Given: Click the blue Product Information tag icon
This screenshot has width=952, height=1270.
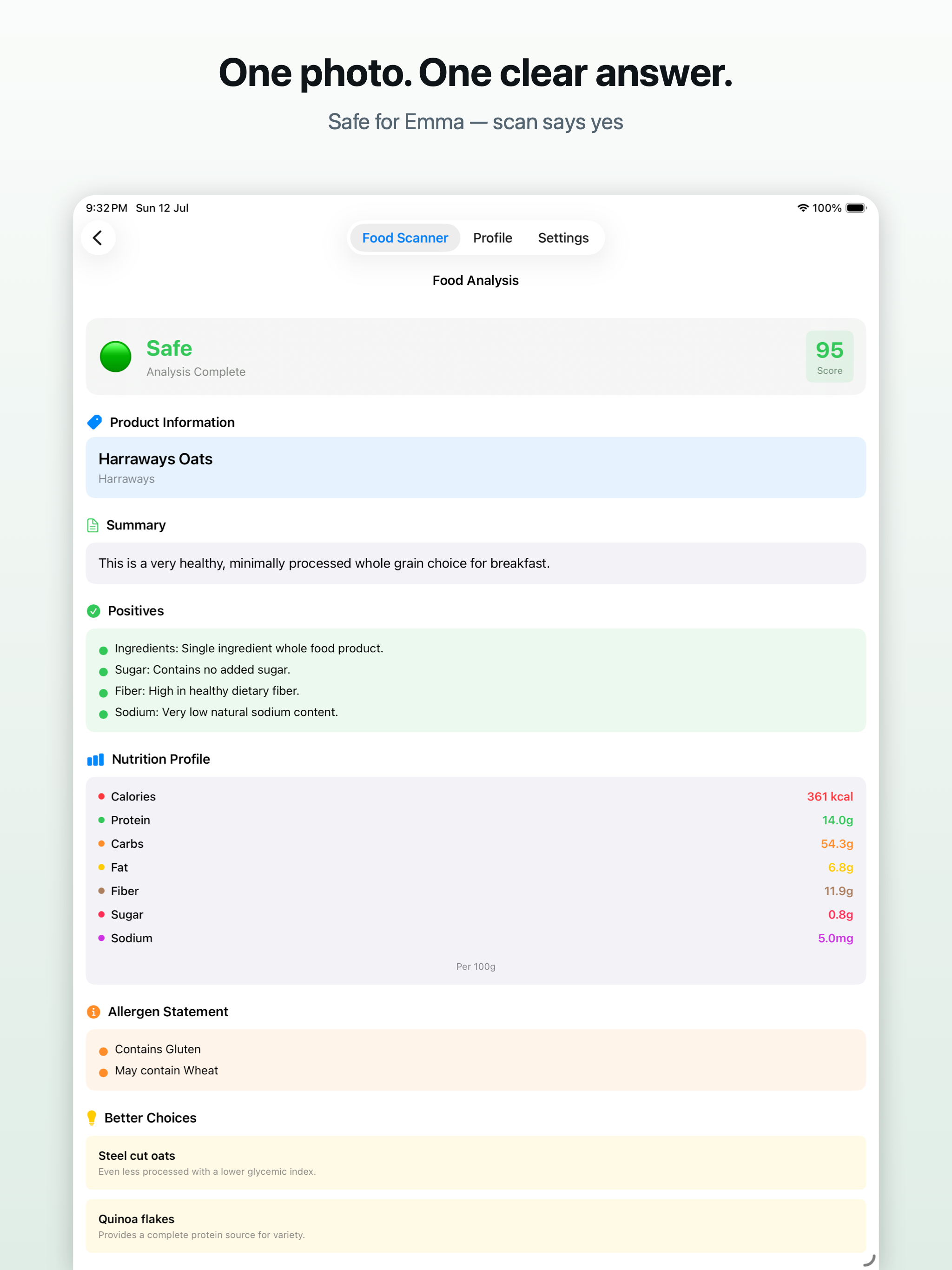Looking at the screenshot, I should click(x=95, y=422).
